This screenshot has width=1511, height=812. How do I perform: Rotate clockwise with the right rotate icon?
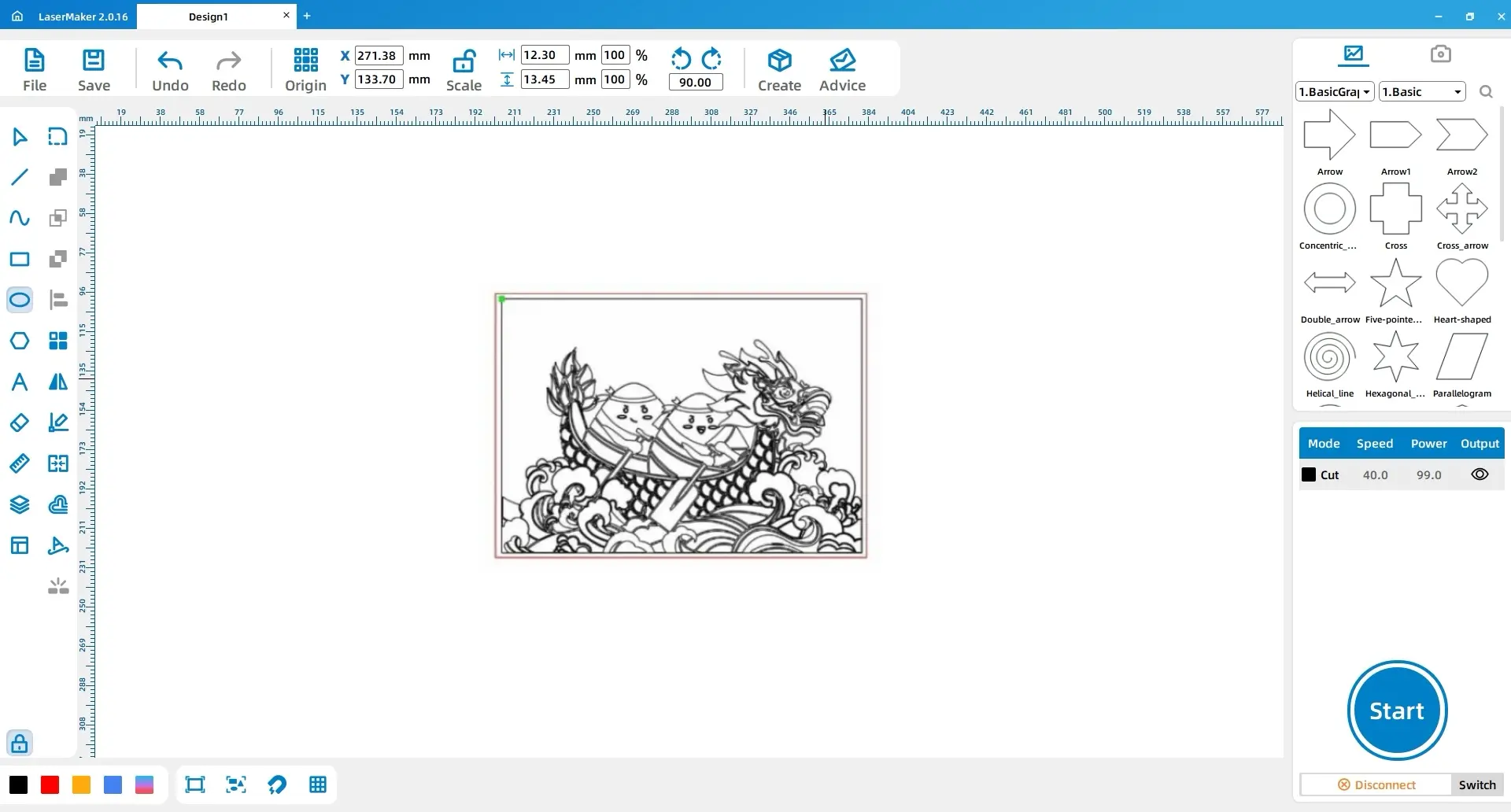pyautogui.click(x=711, y=59)
